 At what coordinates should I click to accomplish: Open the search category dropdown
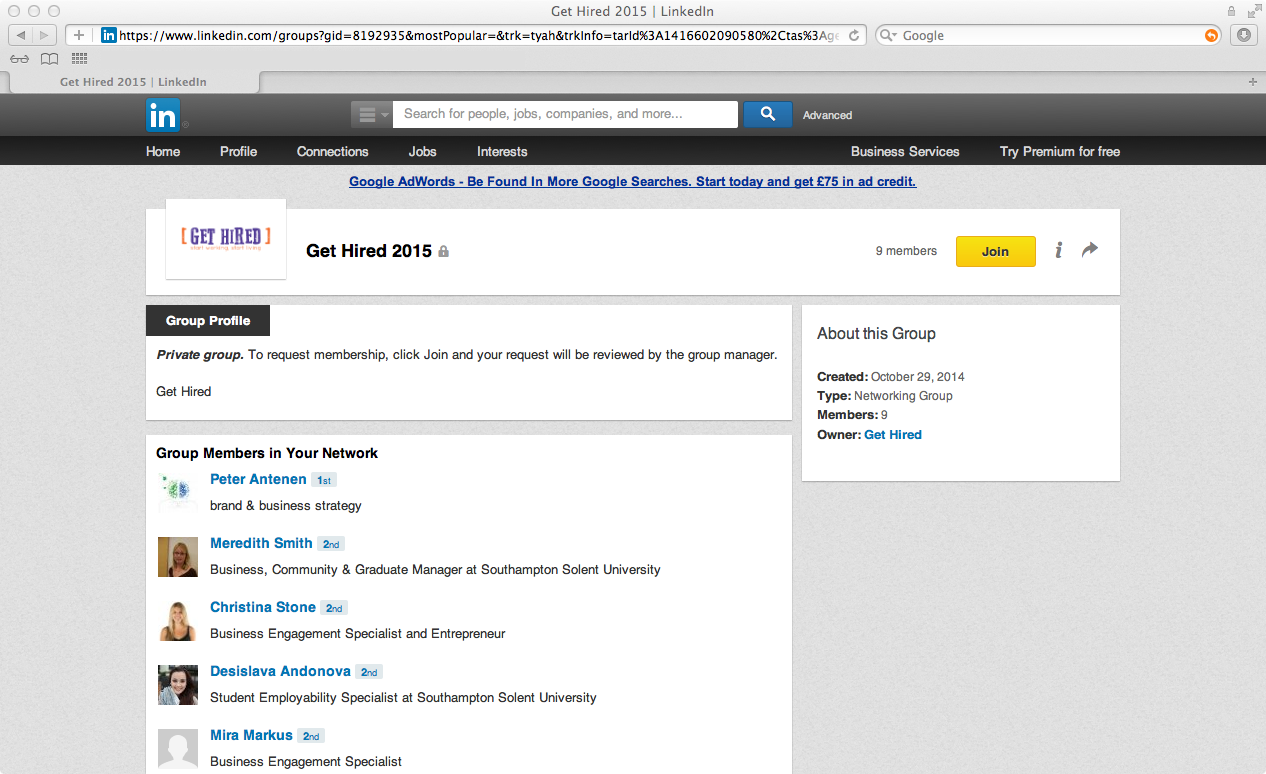371,114
